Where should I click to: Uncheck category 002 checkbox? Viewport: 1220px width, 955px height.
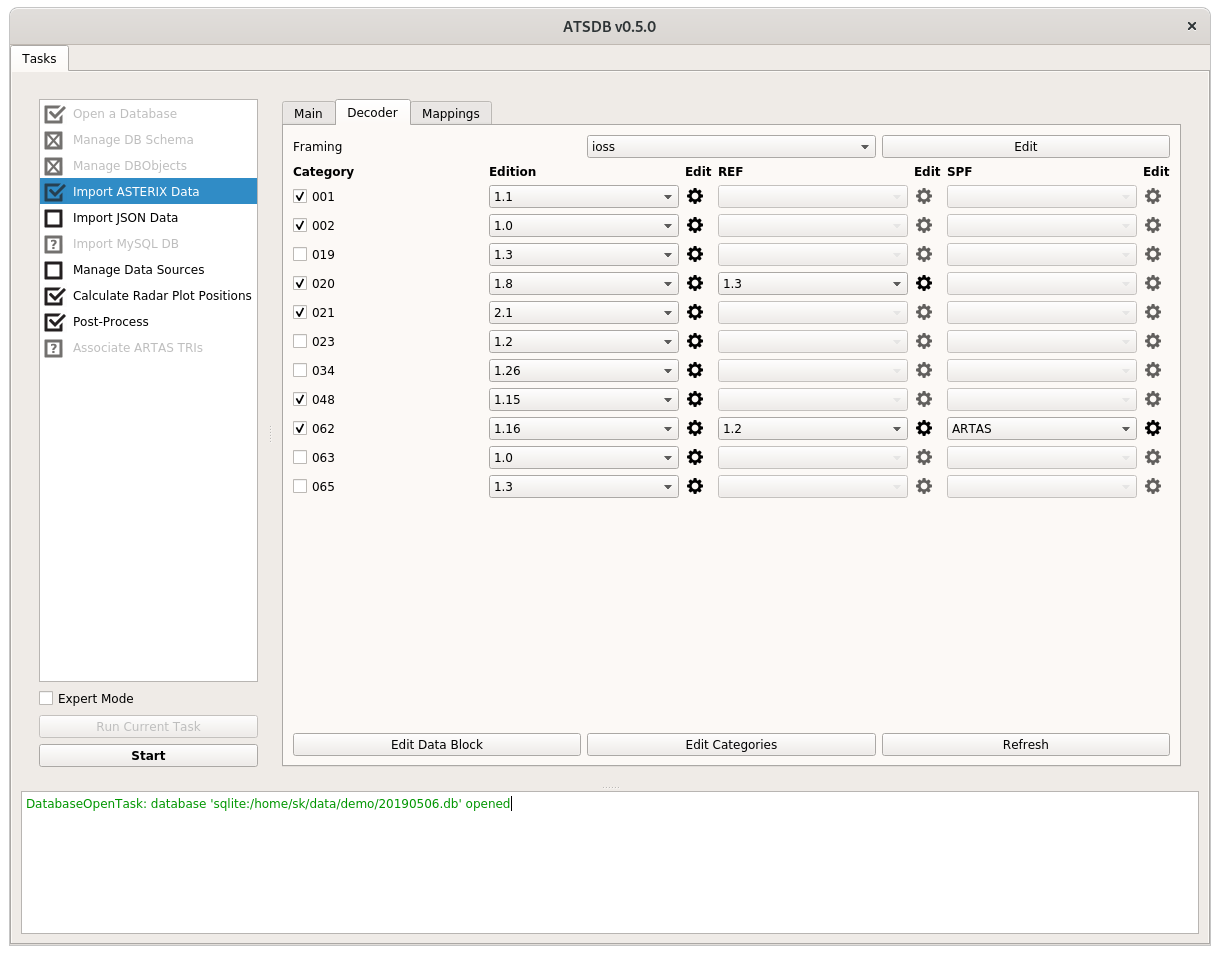pyautogui.click(x=300, y=226)
